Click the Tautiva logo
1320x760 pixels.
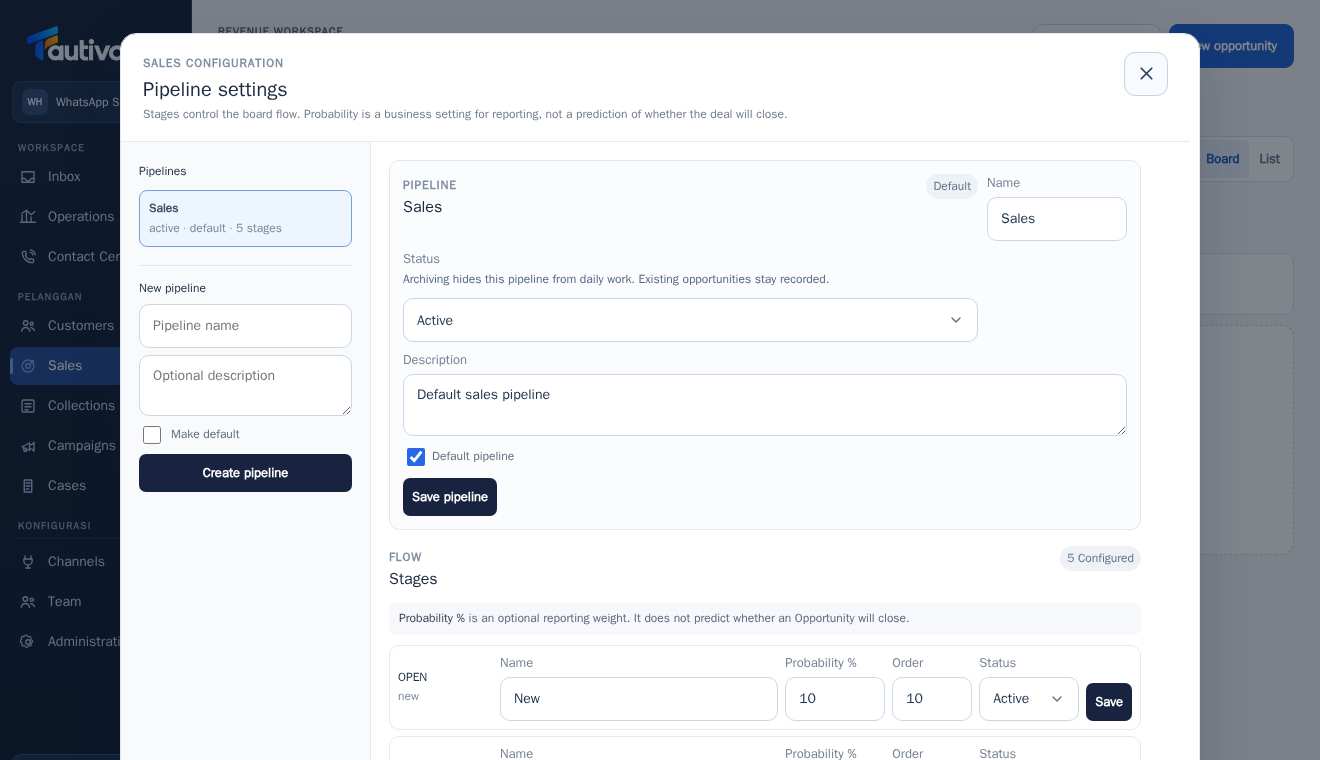pos(73,45)
